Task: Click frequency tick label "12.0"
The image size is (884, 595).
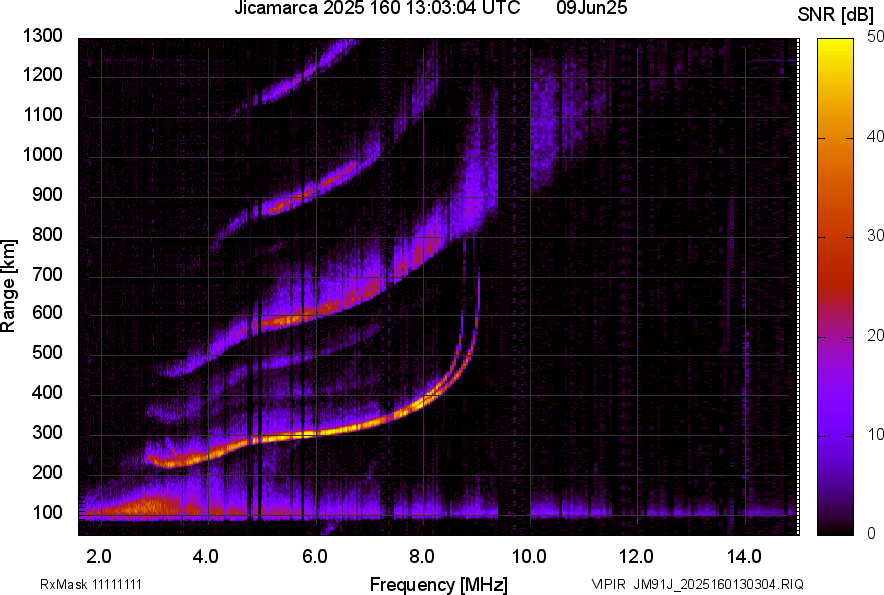Action: pyautogui.click(x=637, y=557)
